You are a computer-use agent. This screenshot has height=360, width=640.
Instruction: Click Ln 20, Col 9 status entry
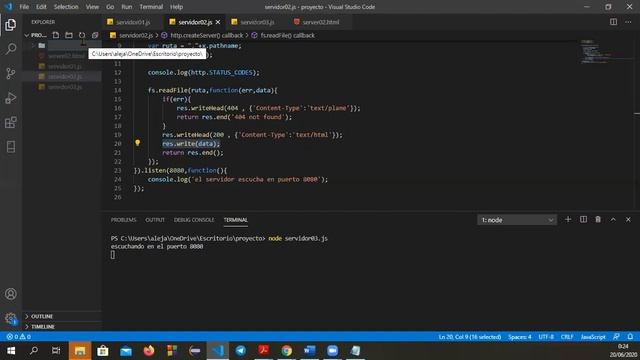pos(470,337)
